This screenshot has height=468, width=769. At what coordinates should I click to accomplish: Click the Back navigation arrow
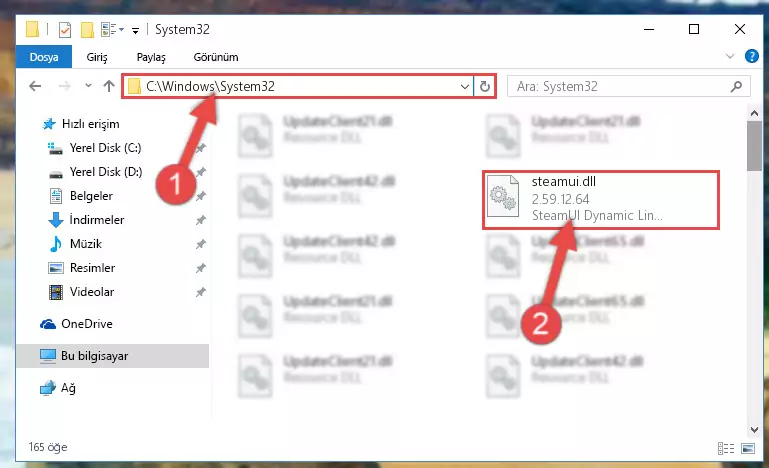coord(35,86)
